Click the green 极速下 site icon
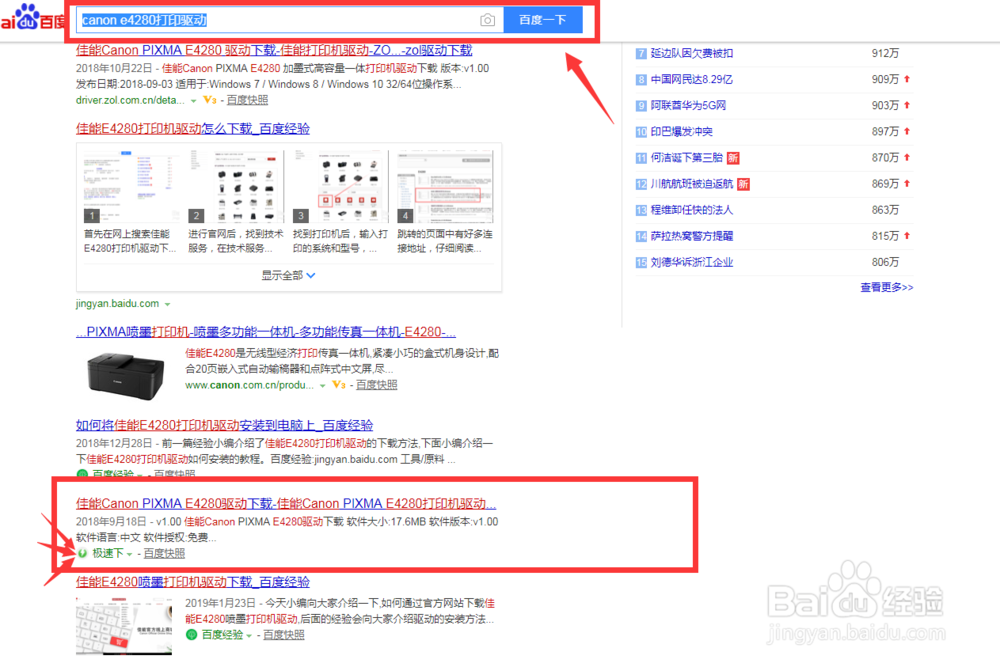1000x667 pixels. [x=82, y=553]
